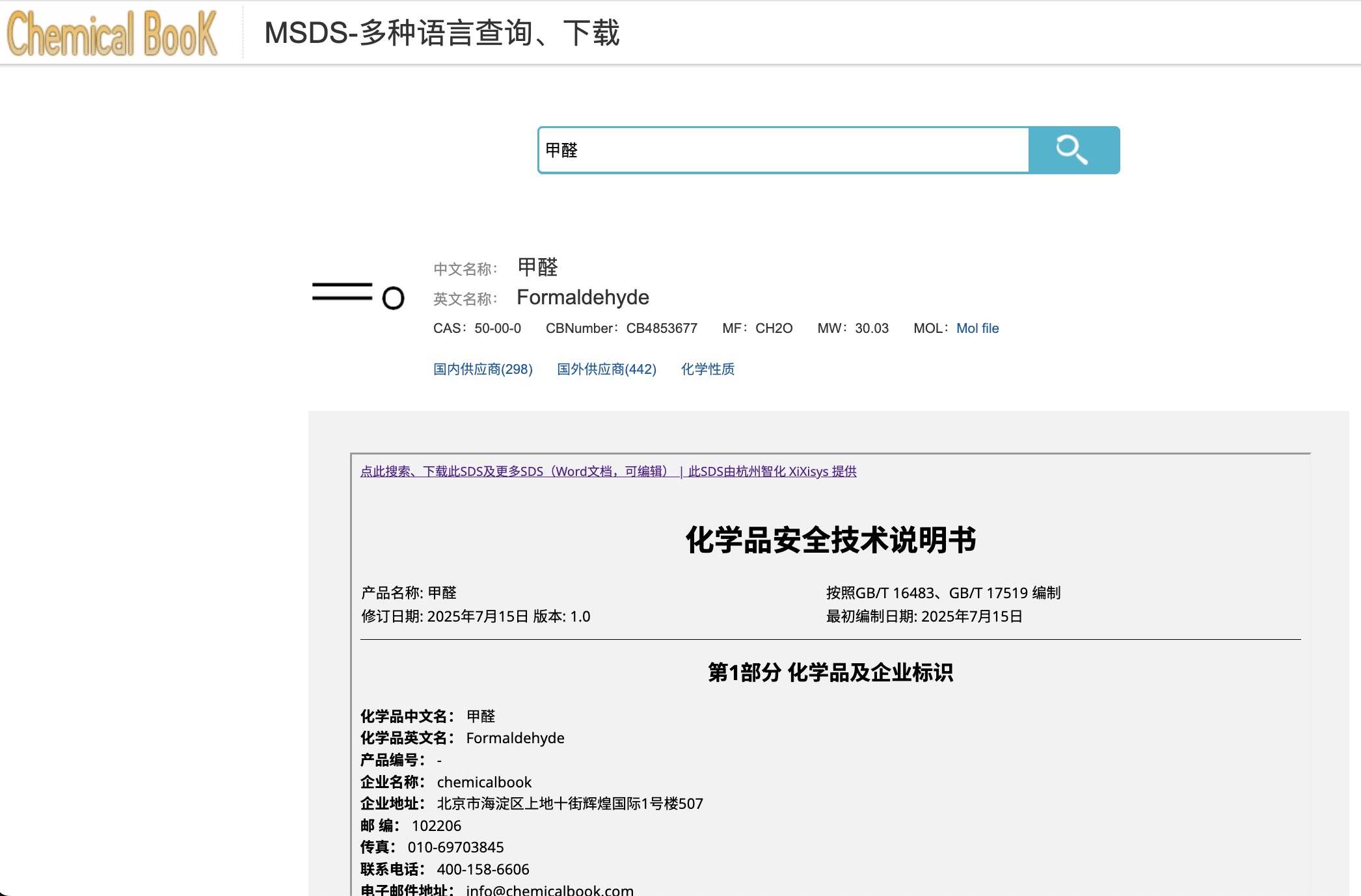Click the Formaldehyde English name heading
Screen dimensions: 1361x896
pyautogui.click(x=582, y=297)
